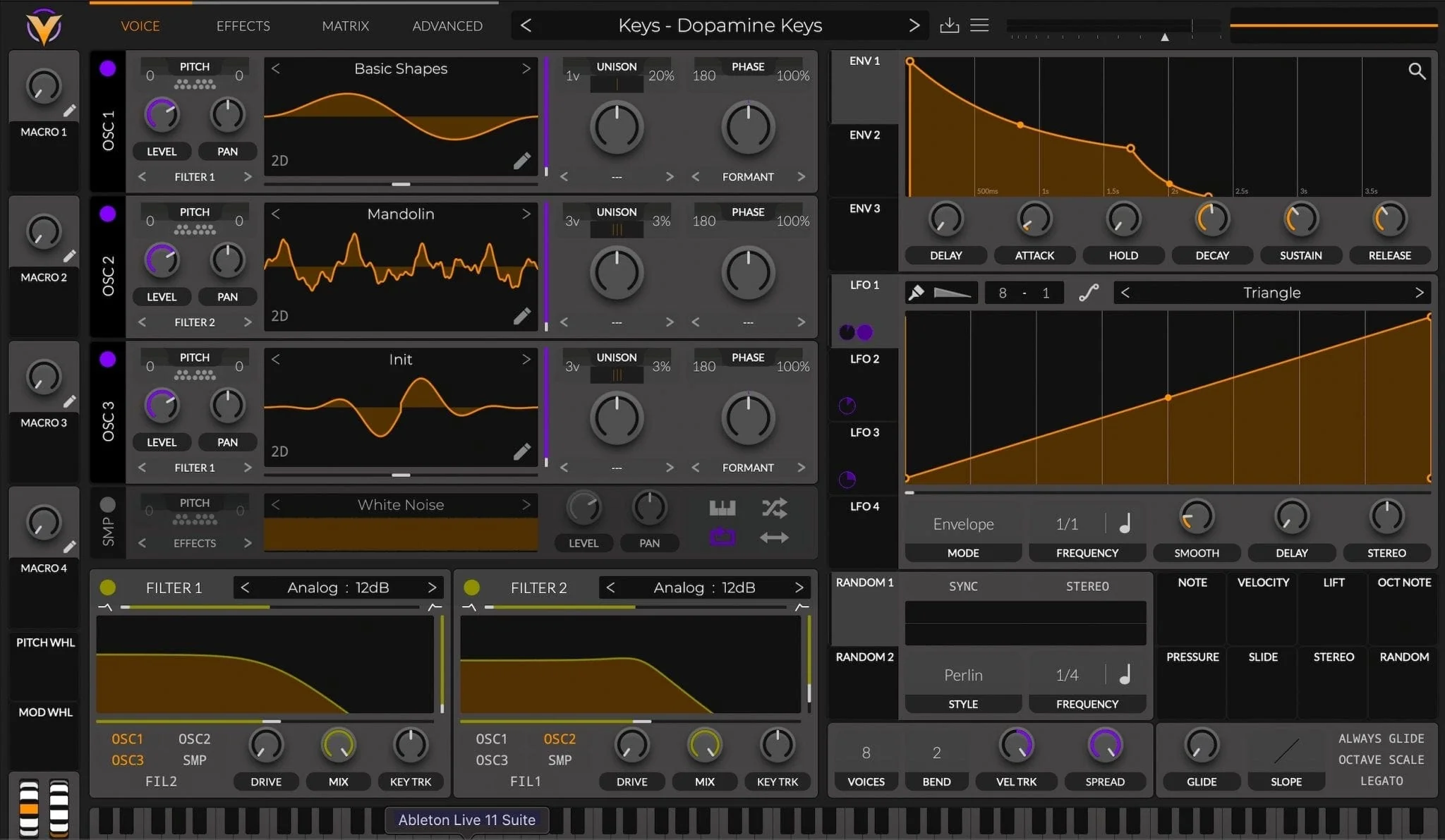Image resolution: width=1445 pixels, height=840 pixels.
Task: Toggle LEGATO option
Action: point(1381,781)
